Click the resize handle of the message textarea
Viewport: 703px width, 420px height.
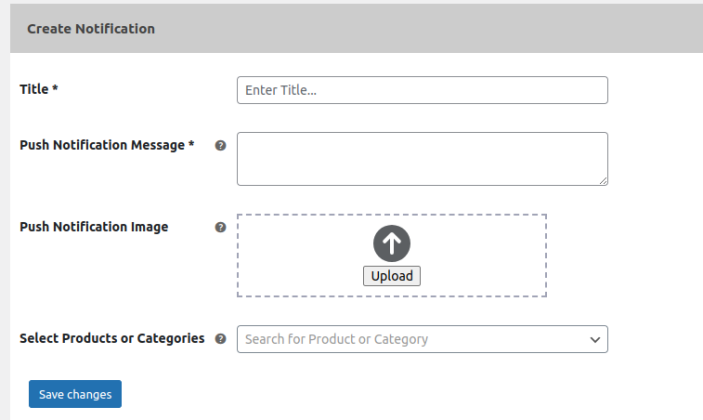pos(603,181)
